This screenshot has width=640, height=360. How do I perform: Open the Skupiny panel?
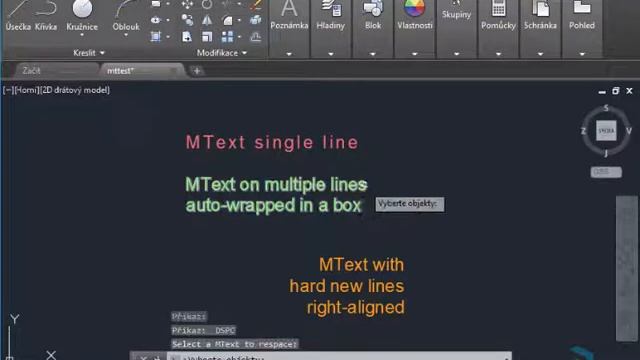[456, 12]
